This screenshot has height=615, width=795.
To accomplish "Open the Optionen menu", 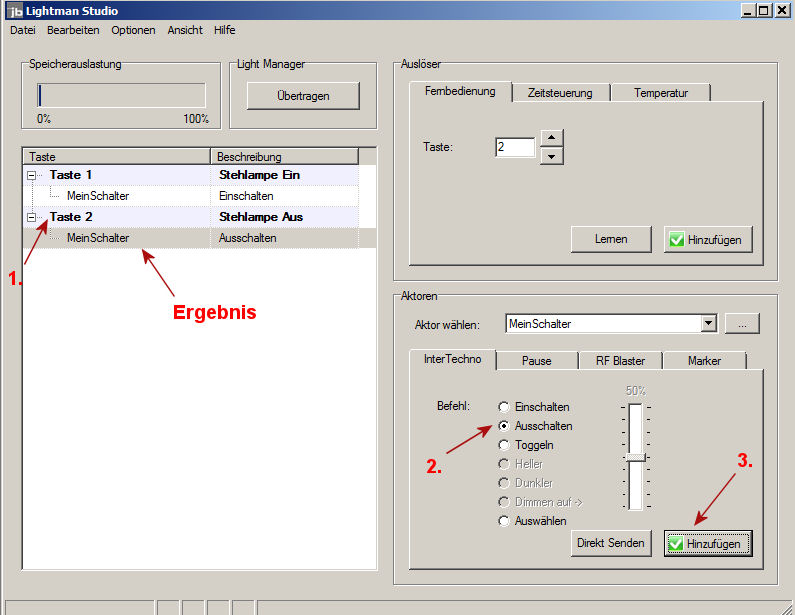I will point(133,30).
